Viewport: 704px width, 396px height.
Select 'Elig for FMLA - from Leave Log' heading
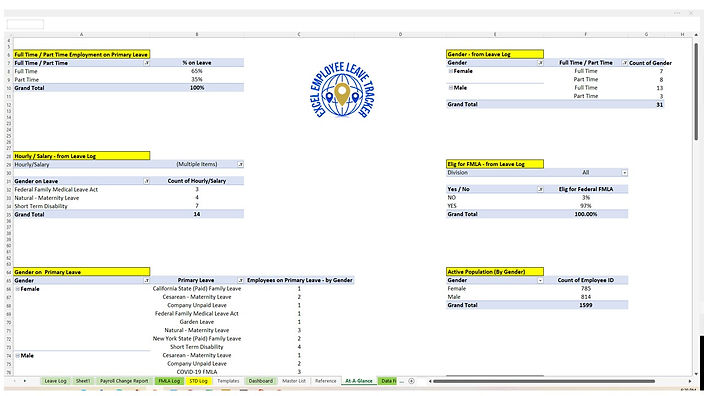tap(495, 164)
